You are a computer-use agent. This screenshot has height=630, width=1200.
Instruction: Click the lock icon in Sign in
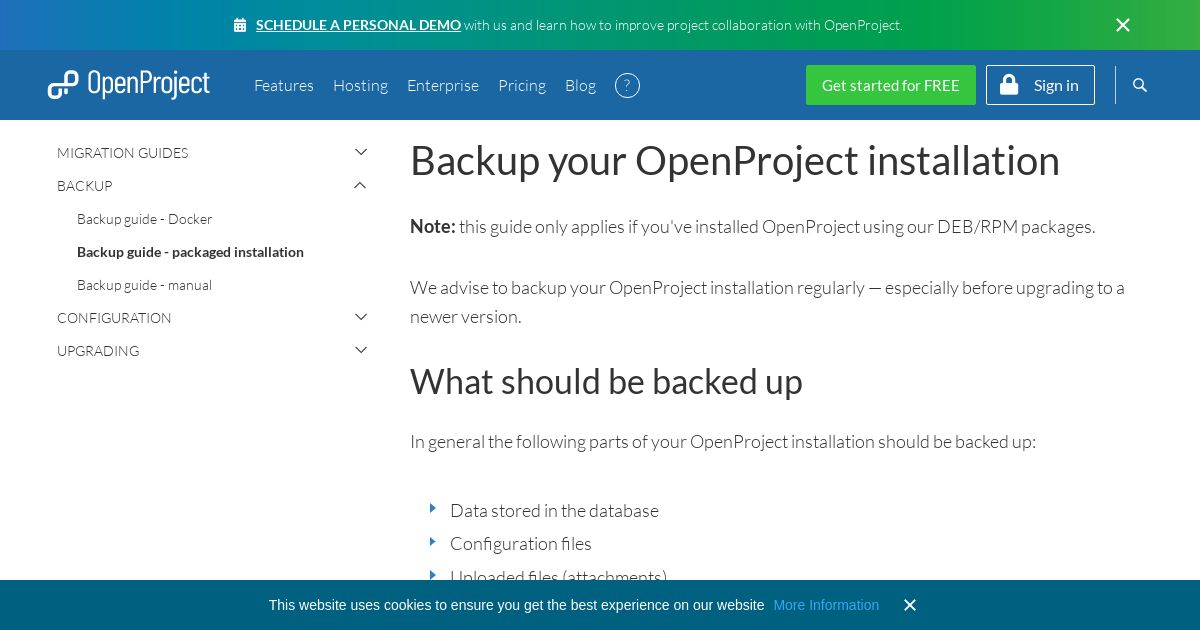[x=1009, y=85]
